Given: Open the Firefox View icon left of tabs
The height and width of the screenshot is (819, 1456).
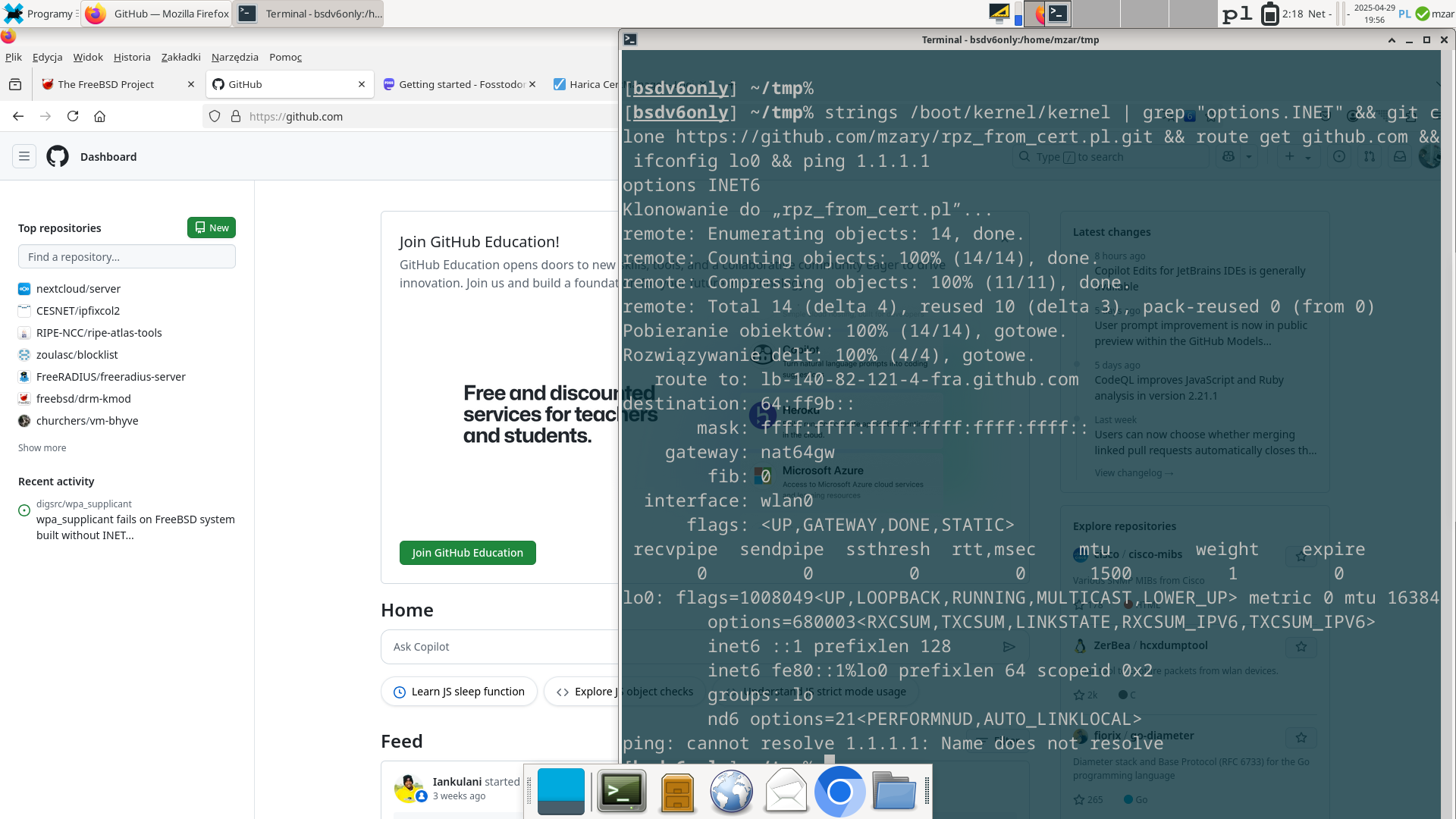Looking at the screenshot, I should pos(15,84).
